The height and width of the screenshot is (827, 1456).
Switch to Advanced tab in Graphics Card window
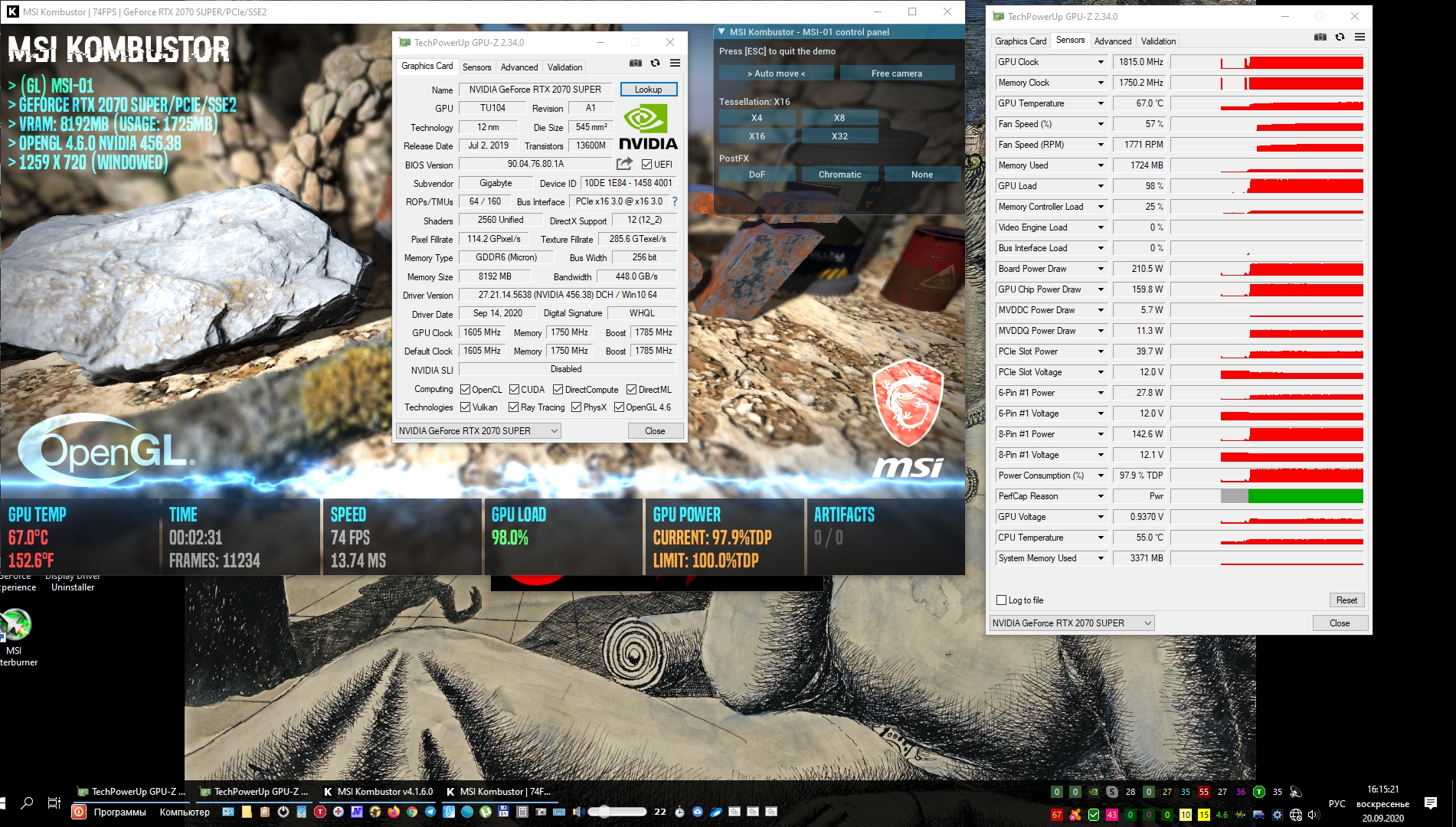(x=519, y=67)
